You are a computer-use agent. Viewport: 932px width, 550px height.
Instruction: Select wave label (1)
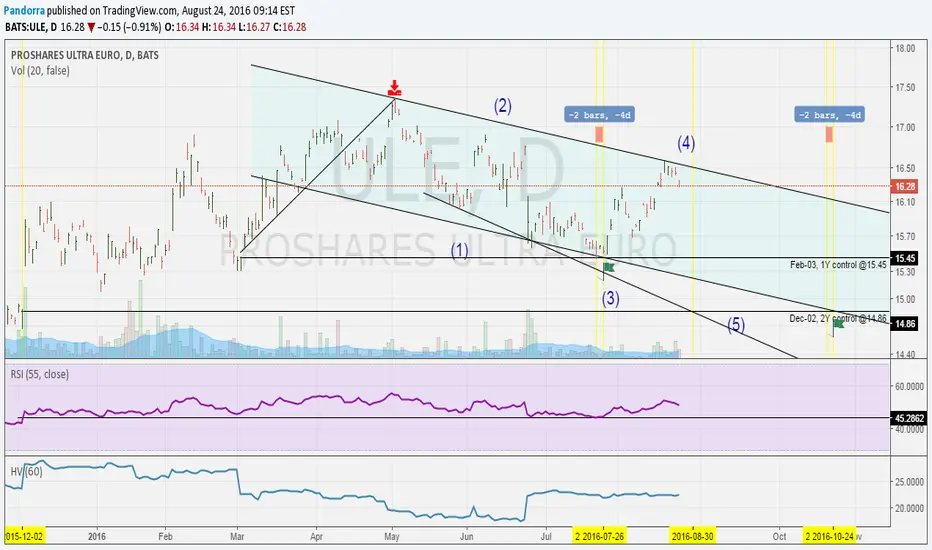[459, 250]
